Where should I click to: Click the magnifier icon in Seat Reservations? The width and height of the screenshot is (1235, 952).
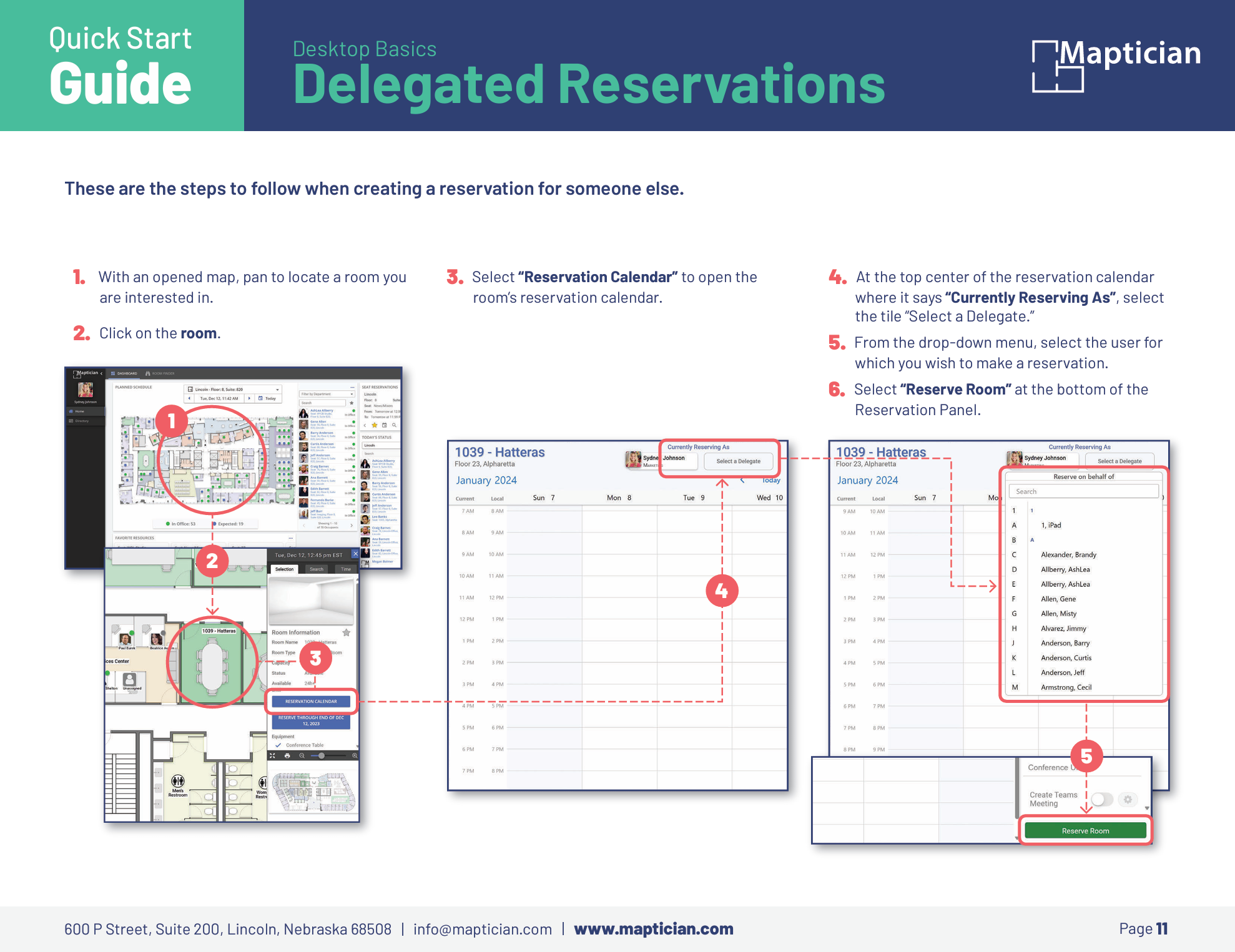tap(394, 425)
